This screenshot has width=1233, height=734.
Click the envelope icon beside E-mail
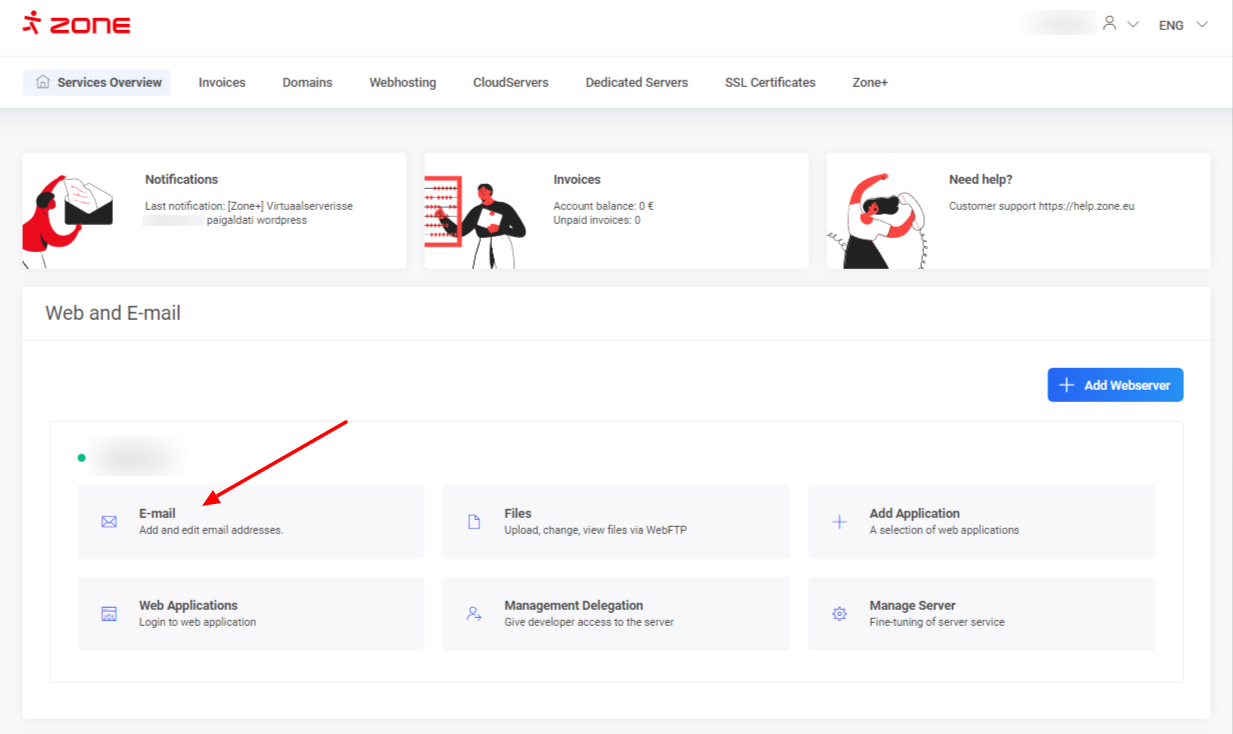(x=109, y=522)
